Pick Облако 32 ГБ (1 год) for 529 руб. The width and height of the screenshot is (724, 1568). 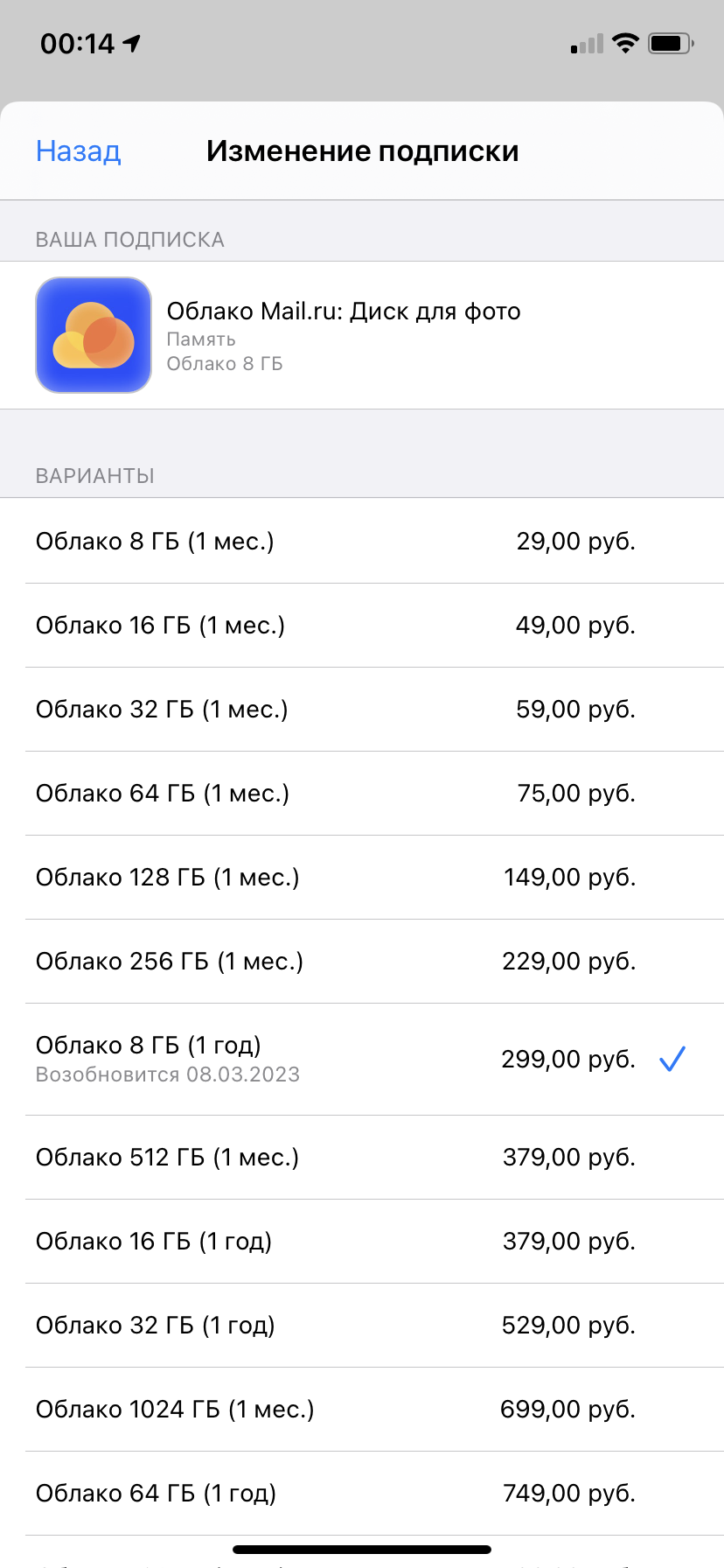click(362, 1326)
